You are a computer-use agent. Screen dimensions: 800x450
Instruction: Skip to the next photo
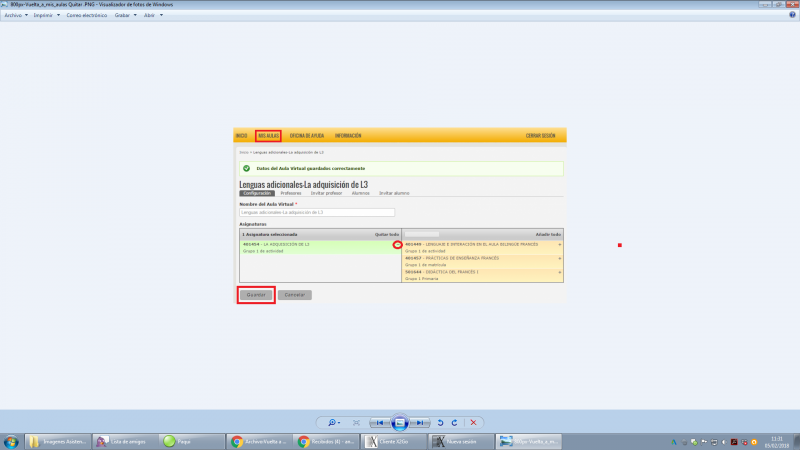(x=421, y=423)
